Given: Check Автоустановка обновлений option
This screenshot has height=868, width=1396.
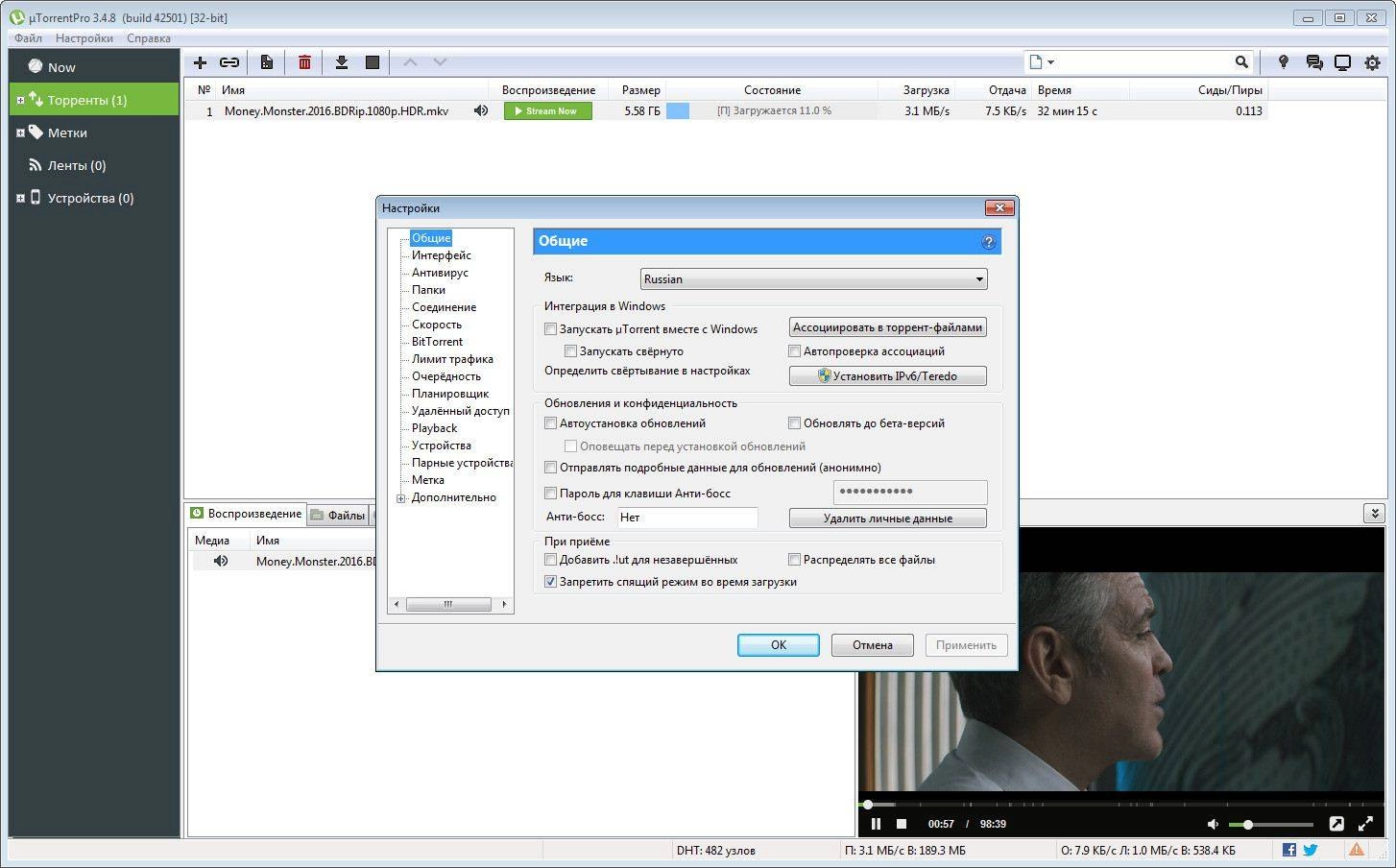Looking at the screenshot, I should pos(551,422).
